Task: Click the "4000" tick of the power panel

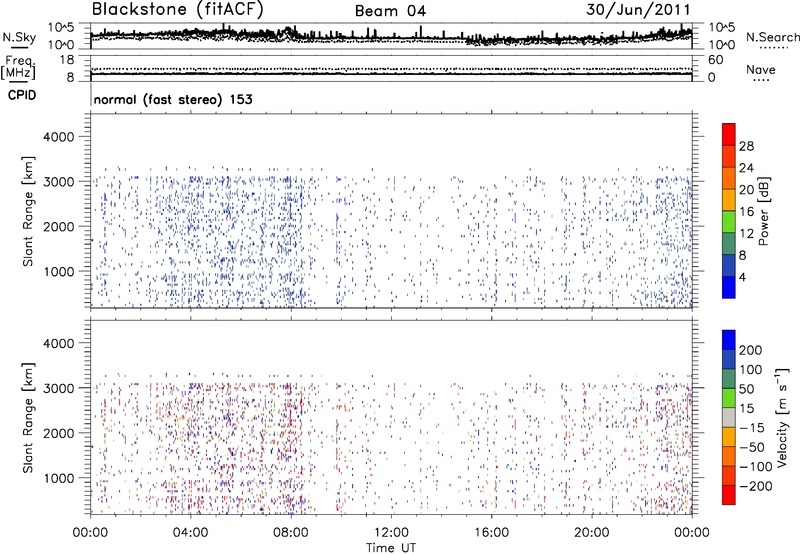Action: pyautogui.click(x=58, y=137)
